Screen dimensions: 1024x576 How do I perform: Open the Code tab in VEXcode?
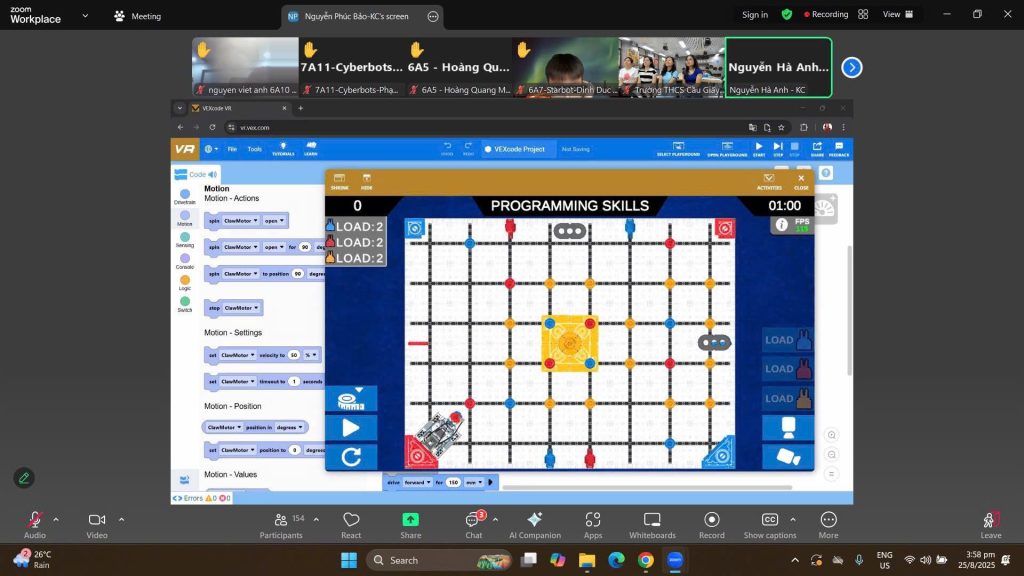pyautogui.click(x=196, y=174)
